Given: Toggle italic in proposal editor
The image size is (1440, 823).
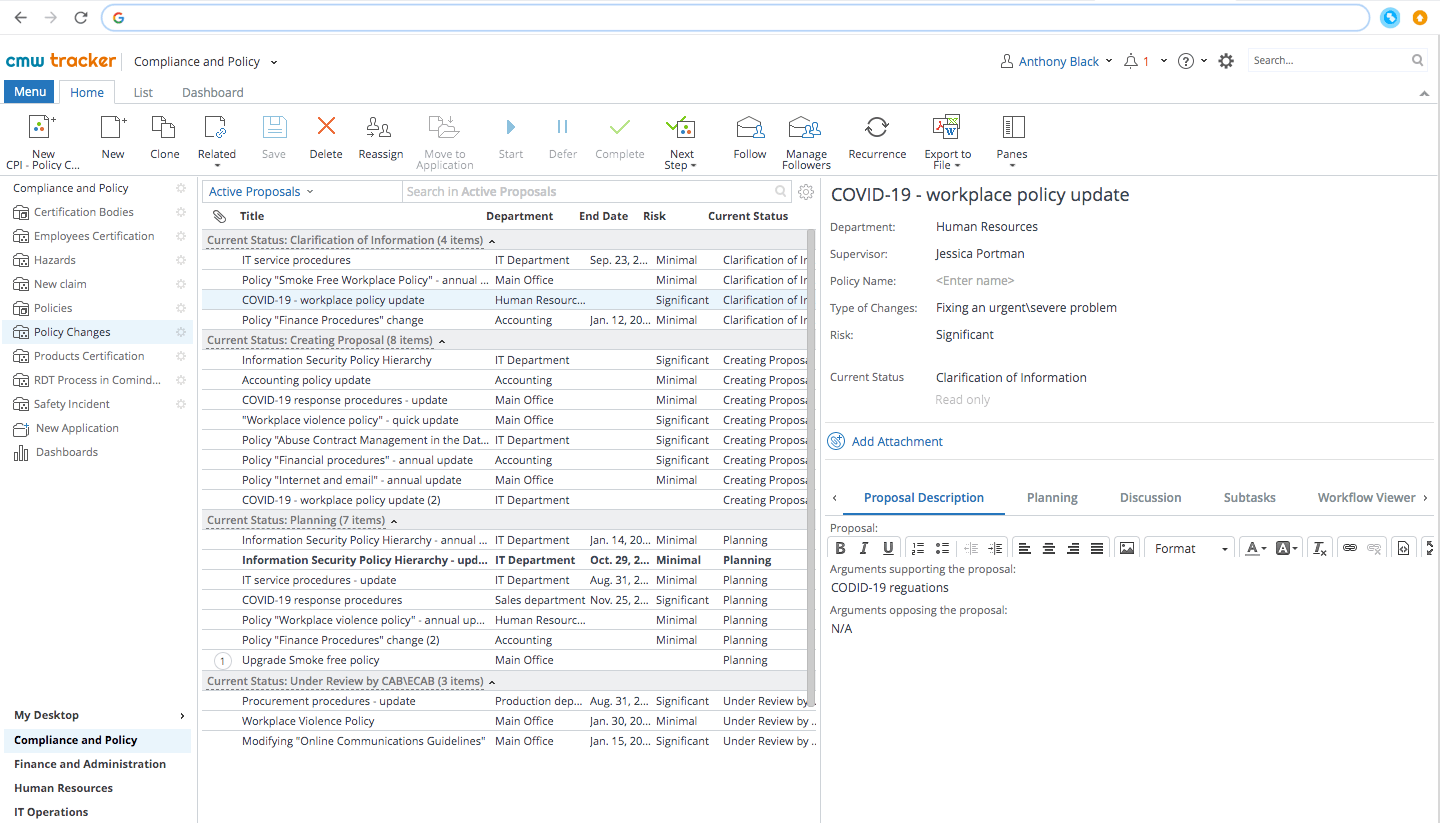Looking at the screenshot, I should (864, 548).
